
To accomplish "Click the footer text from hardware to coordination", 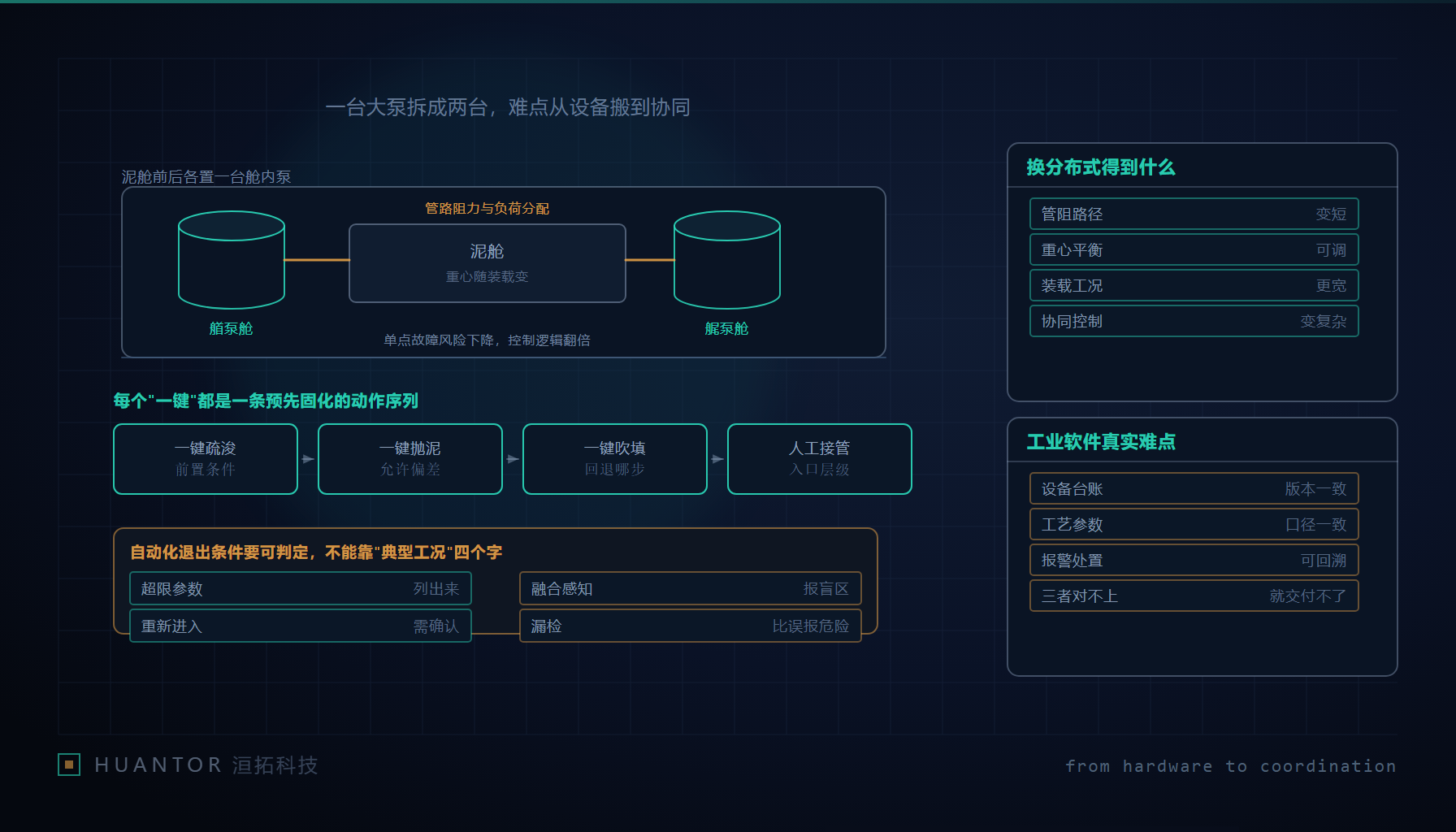I will 1230,766.
